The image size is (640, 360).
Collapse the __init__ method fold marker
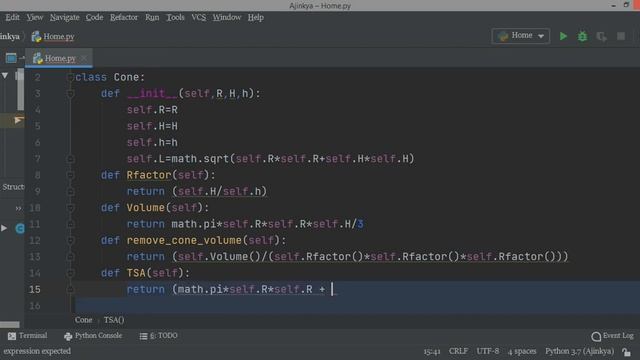tap(70, 93)
